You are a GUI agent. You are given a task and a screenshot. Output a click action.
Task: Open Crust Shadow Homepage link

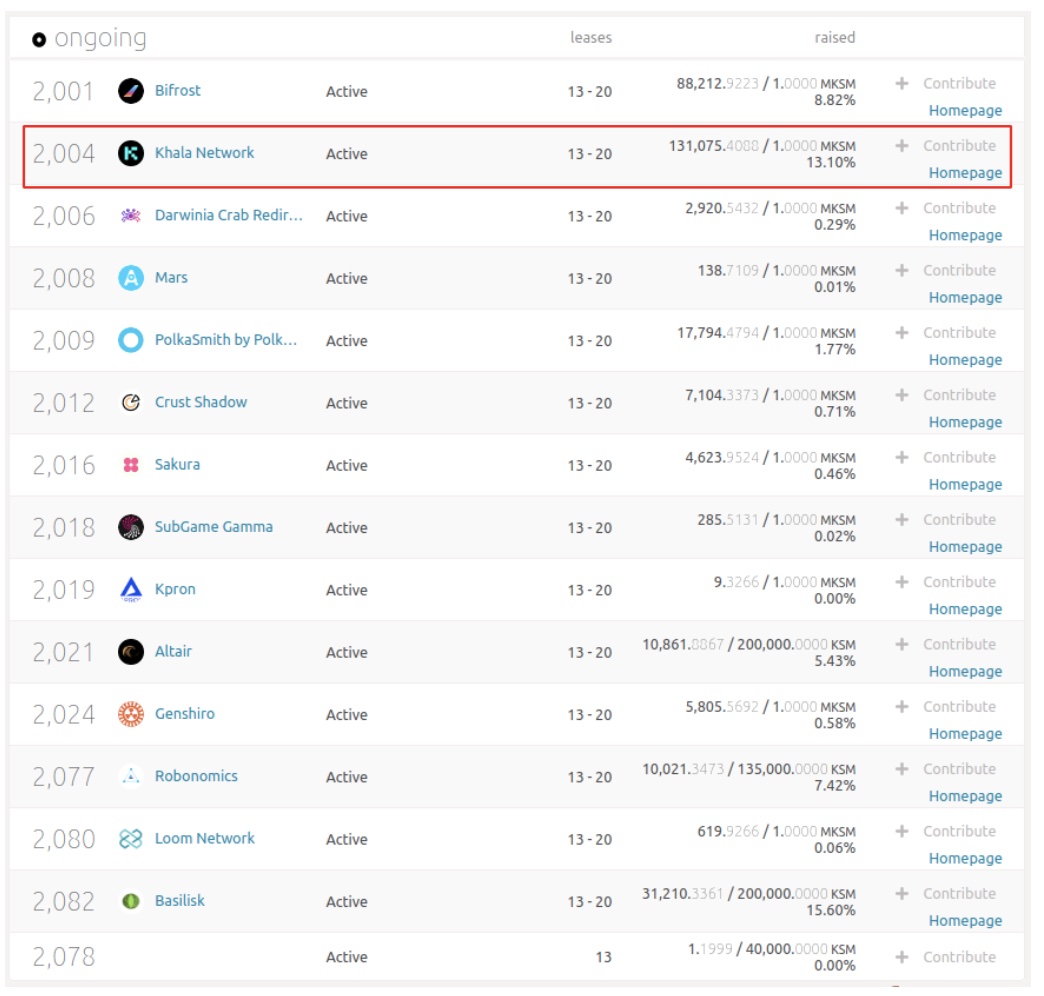coord(965,422)
